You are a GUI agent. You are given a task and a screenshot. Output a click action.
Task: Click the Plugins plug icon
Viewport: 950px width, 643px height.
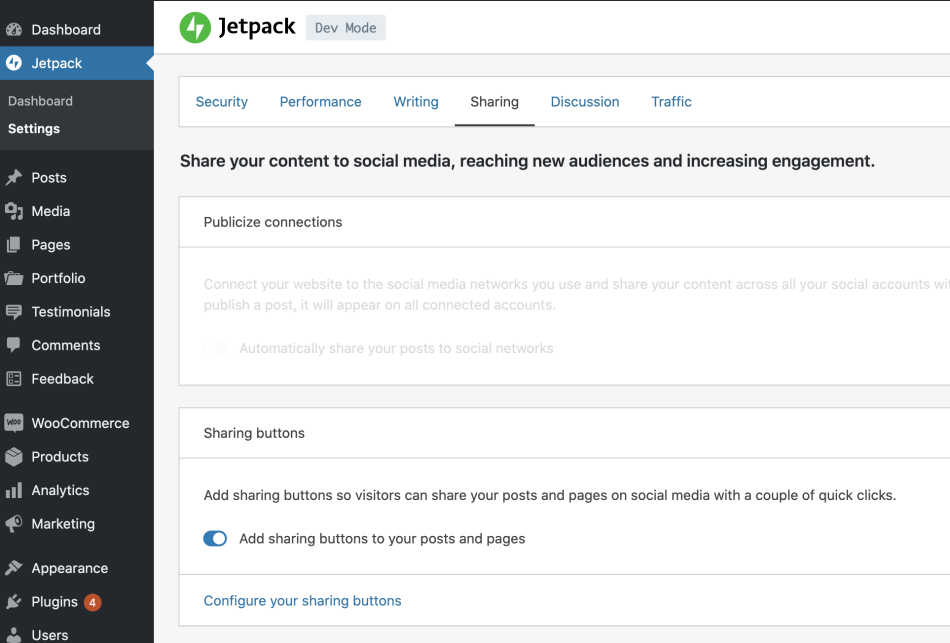tap(14, 602)
